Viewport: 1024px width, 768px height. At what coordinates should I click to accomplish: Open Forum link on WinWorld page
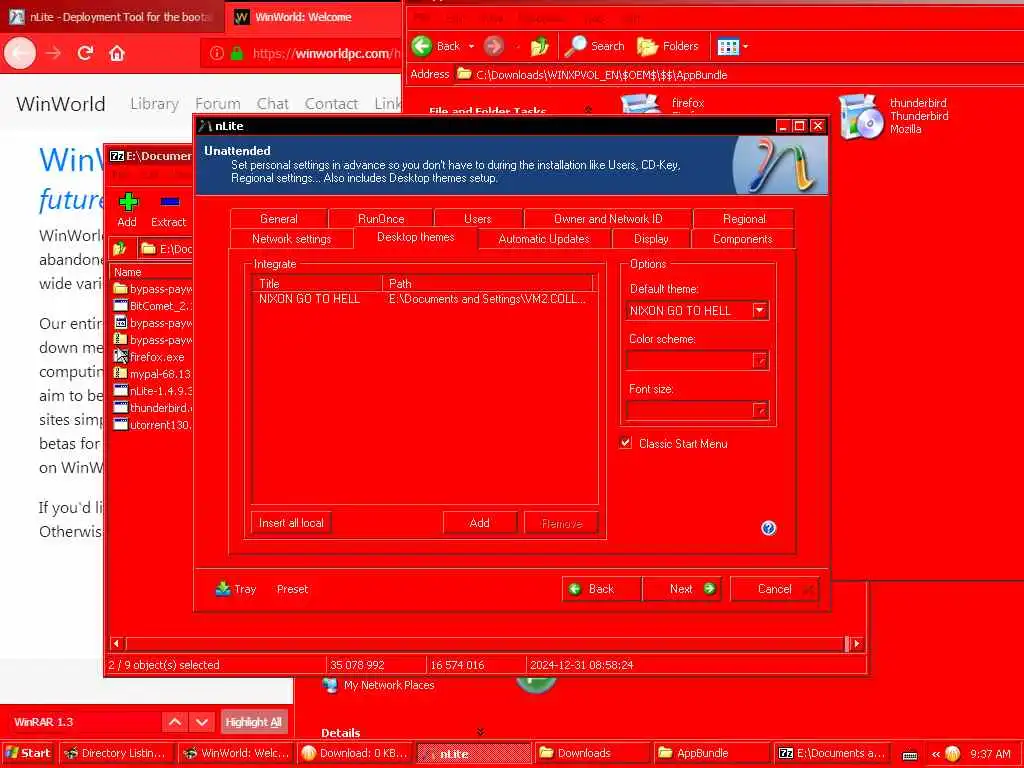click(x=217, y=103)
